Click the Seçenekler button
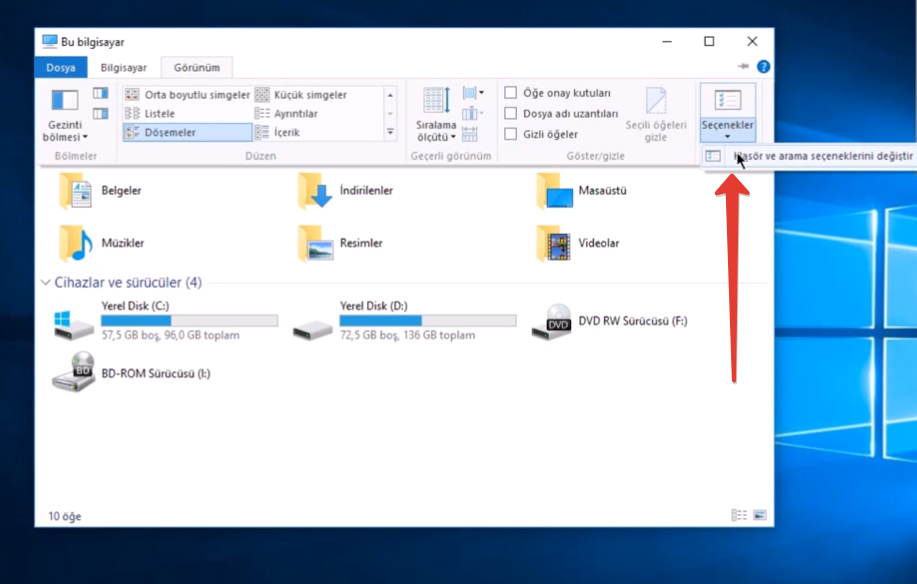The image size is (917, 584). (x=728, y=113)
